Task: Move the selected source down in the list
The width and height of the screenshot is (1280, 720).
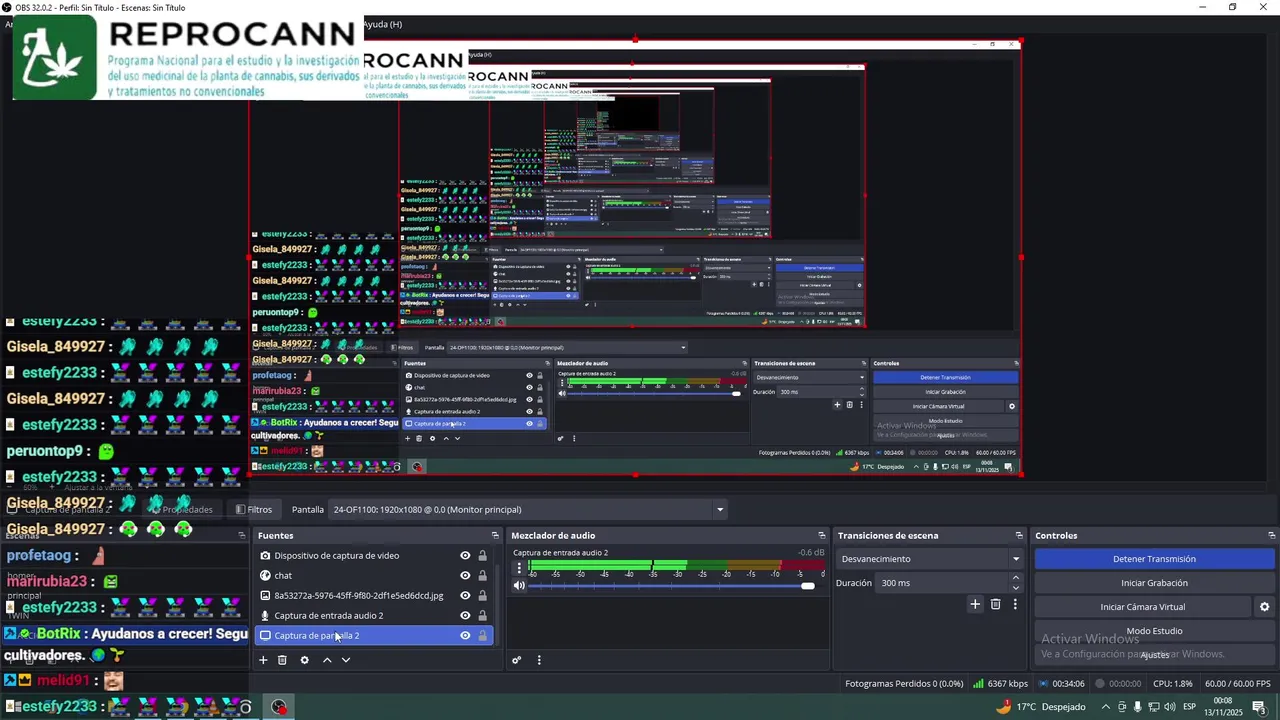Action: [346, 660]
